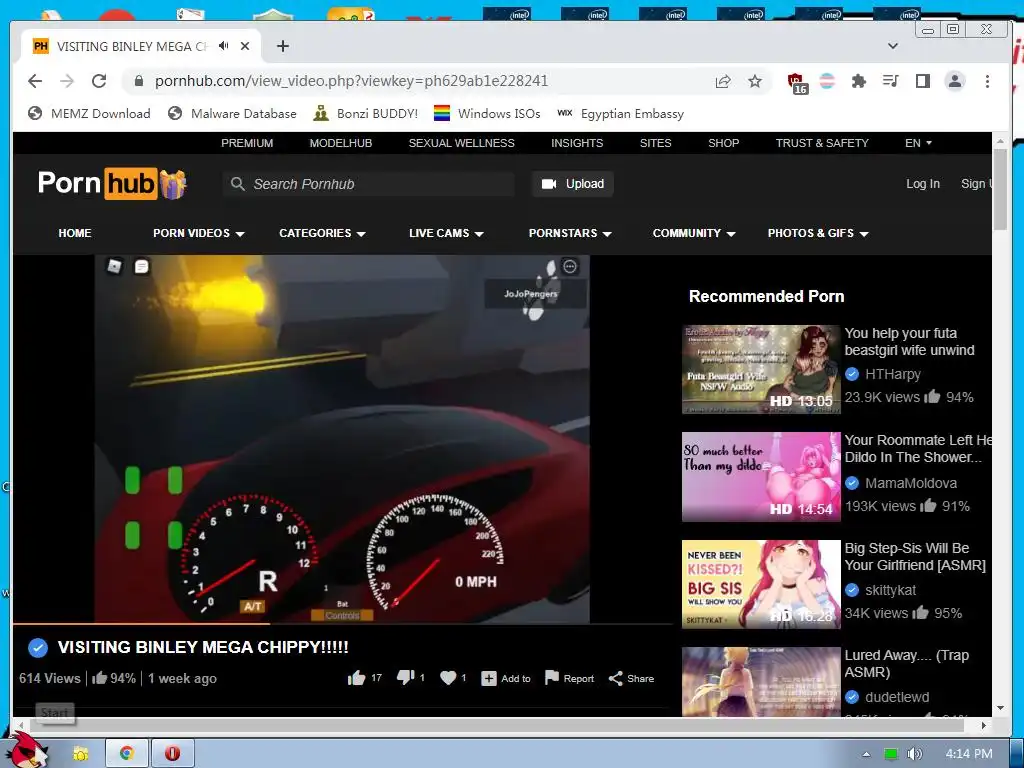Open the HTHarpy channel link
Viewport: 1024px width, 768px height.
click(893, 374)
